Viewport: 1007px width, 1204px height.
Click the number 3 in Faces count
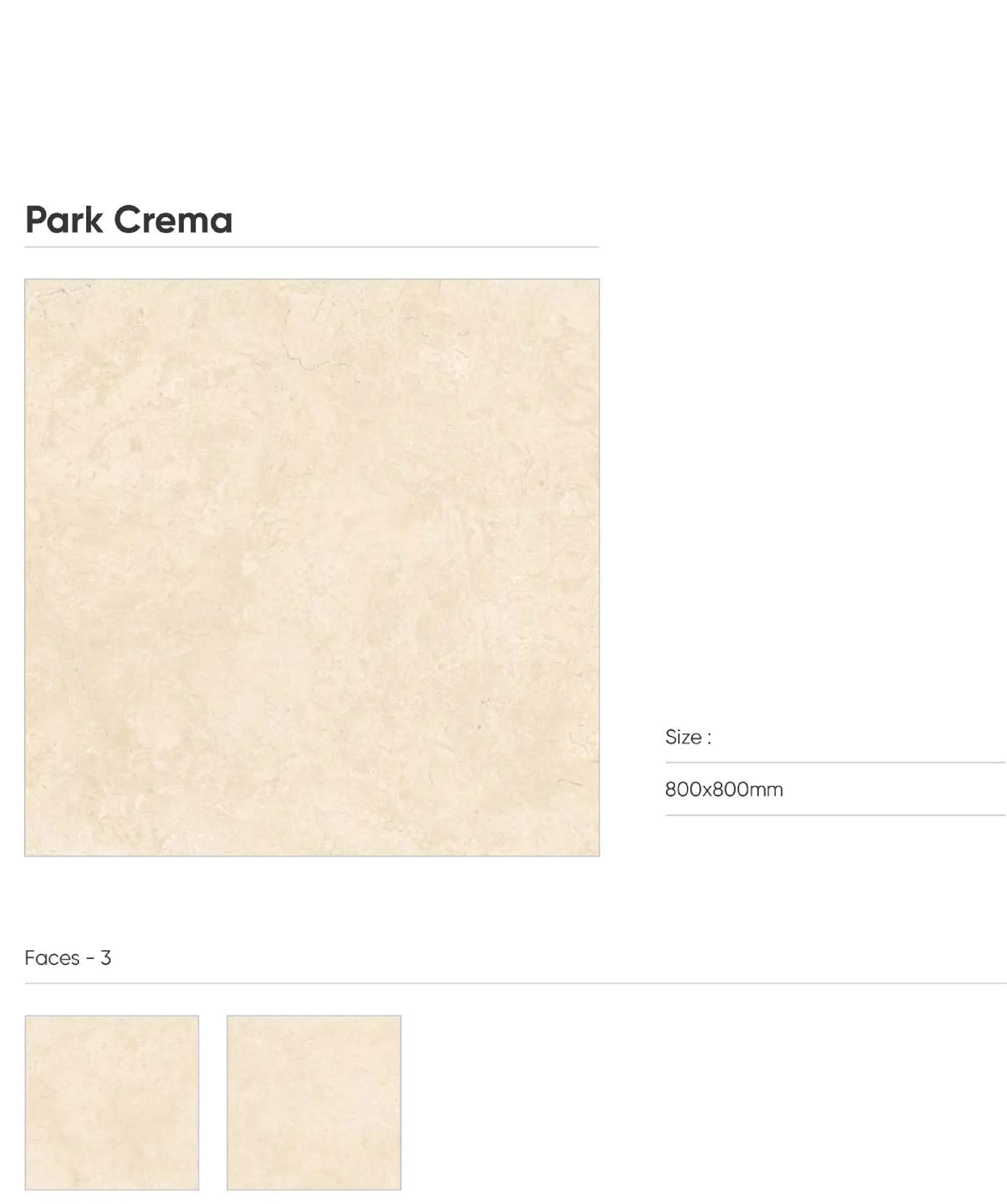pos(106,958)
